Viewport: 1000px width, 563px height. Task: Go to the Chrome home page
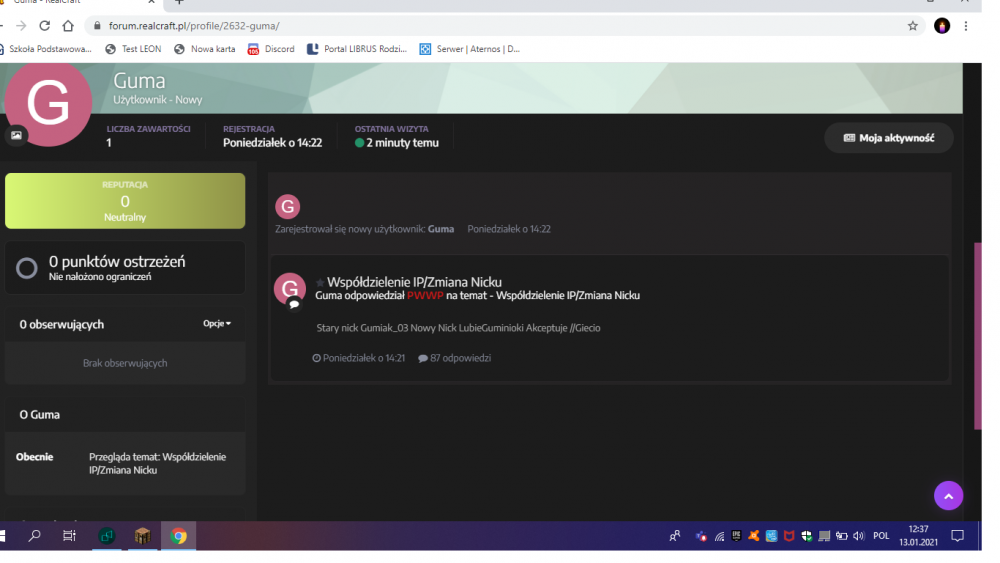[68, 26]
